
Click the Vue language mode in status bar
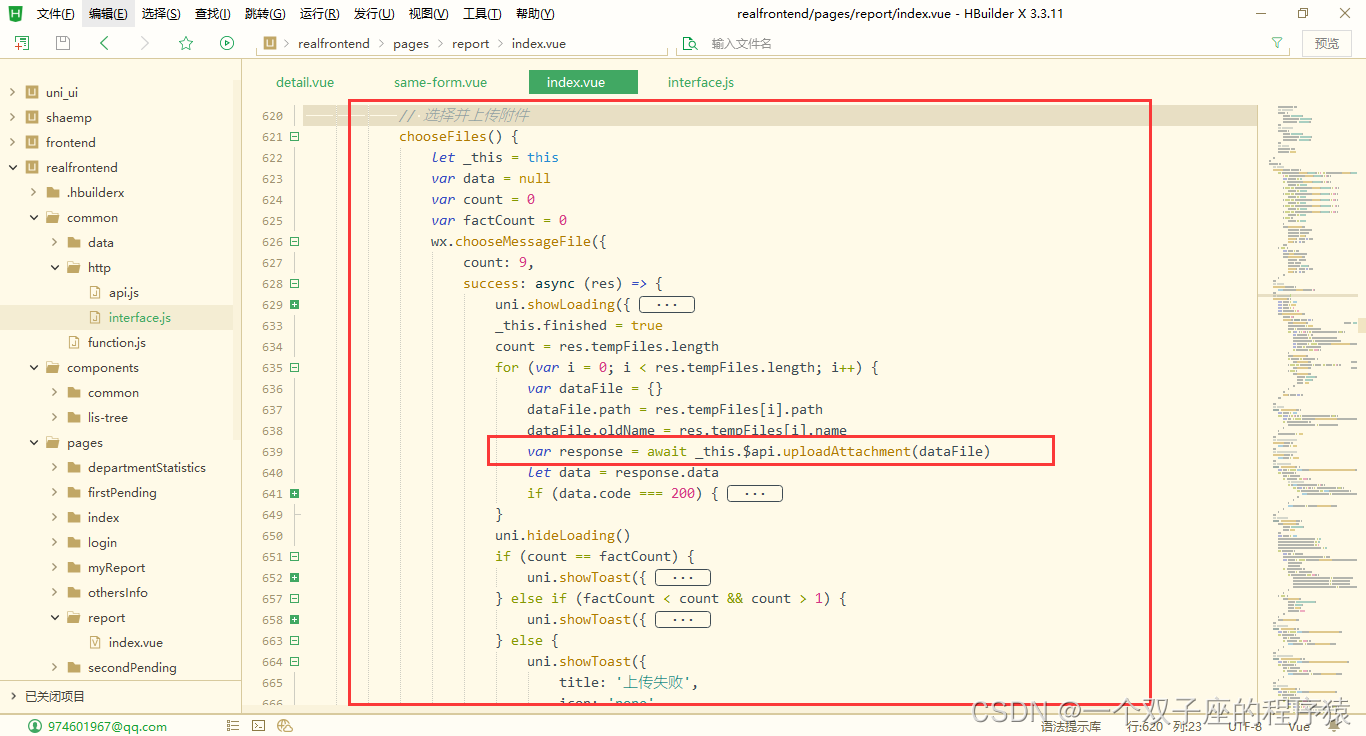1299,727
